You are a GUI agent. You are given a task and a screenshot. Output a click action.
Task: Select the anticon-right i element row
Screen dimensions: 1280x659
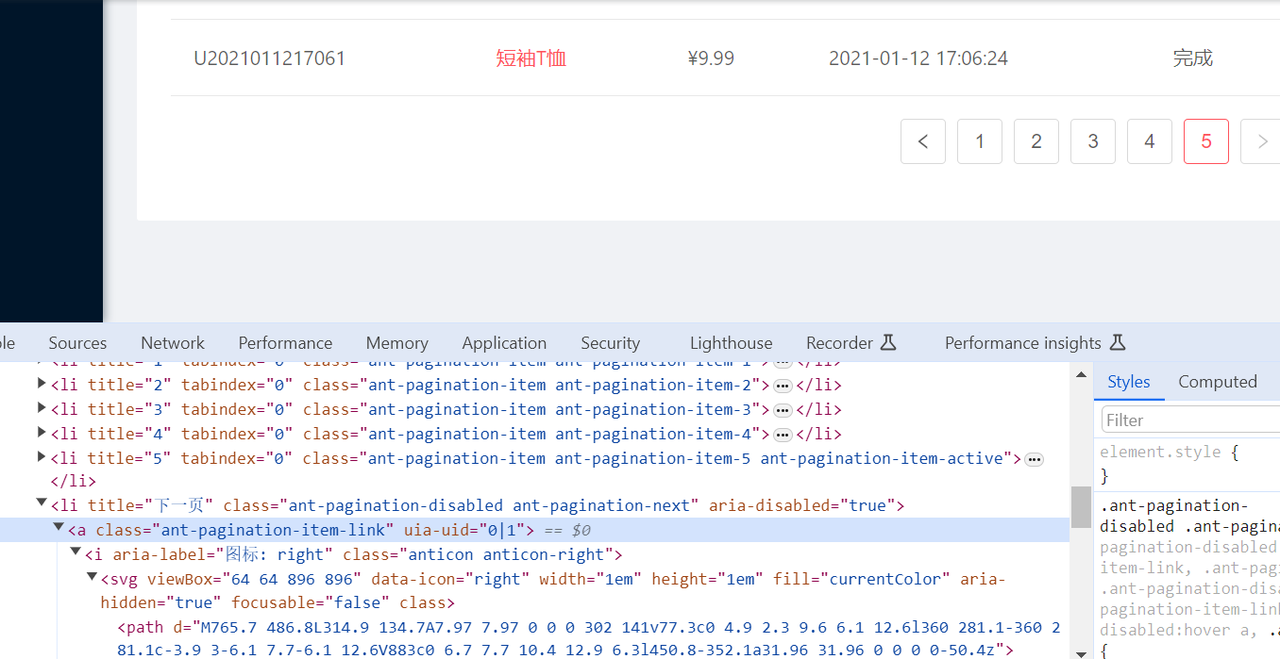pos(535,555)
